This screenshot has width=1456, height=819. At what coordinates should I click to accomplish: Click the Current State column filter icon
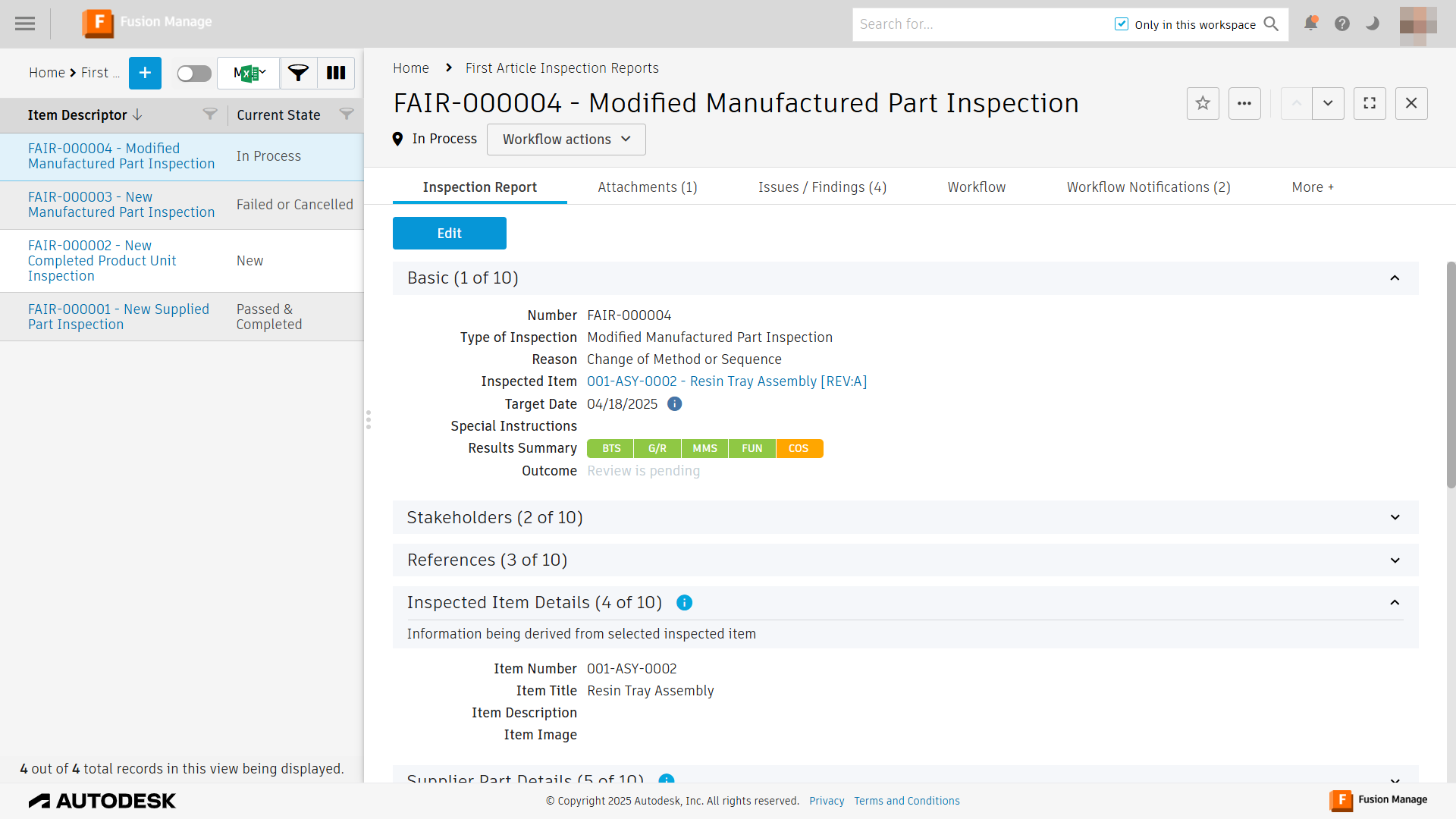347,114
